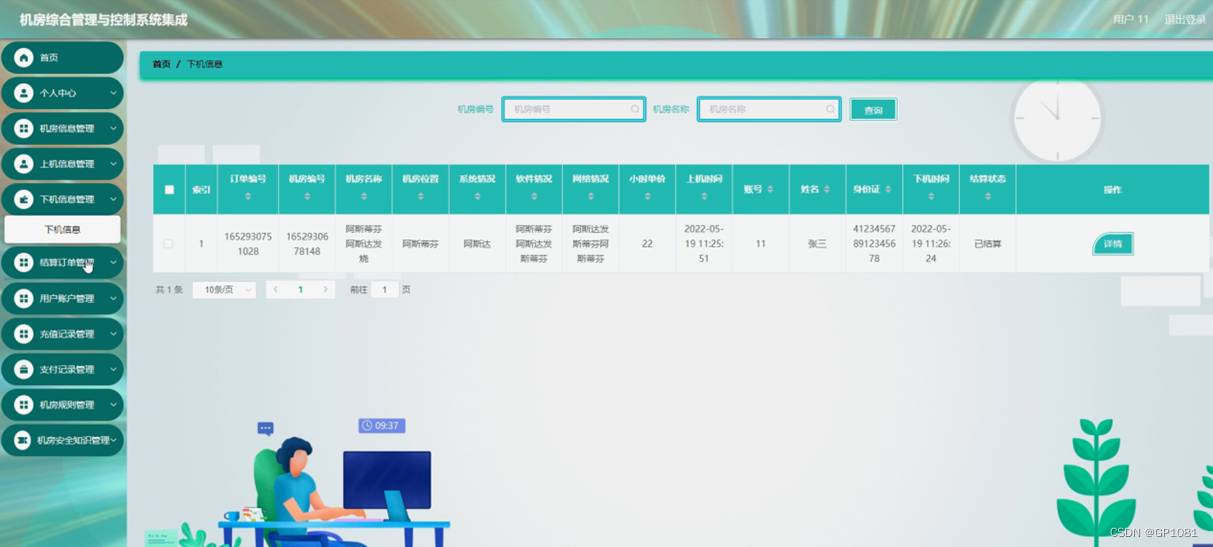Click the grid icon of 结算订单管理
This screenshot has width=1213, height=547.
click(24, 263)
